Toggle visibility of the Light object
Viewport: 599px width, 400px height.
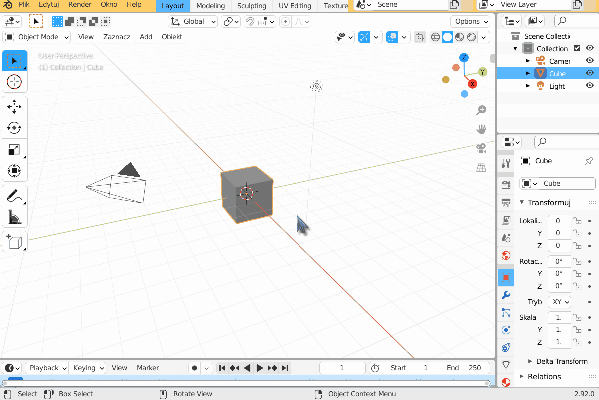(x=590, y=86)
